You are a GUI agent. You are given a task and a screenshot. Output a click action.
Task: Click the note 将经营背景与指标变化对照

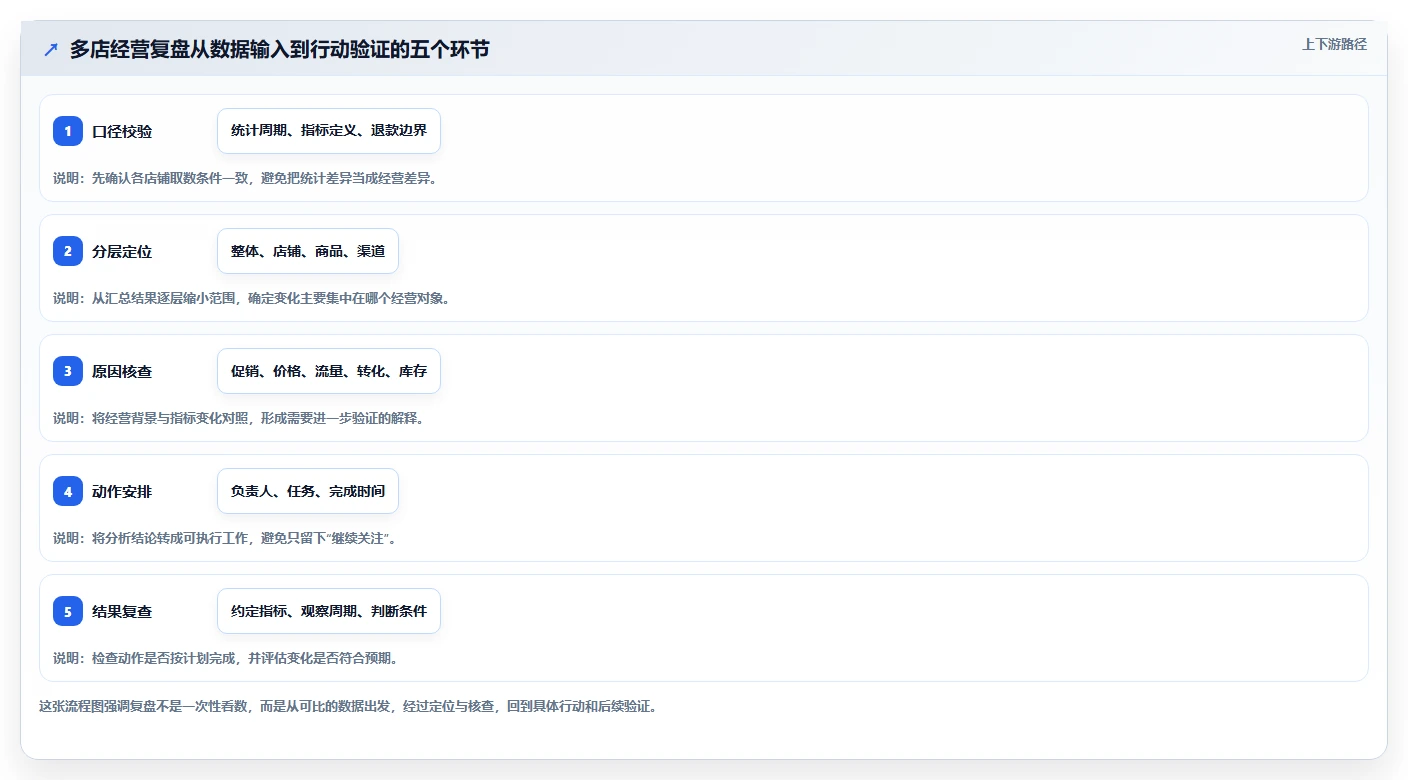point(239,418)
